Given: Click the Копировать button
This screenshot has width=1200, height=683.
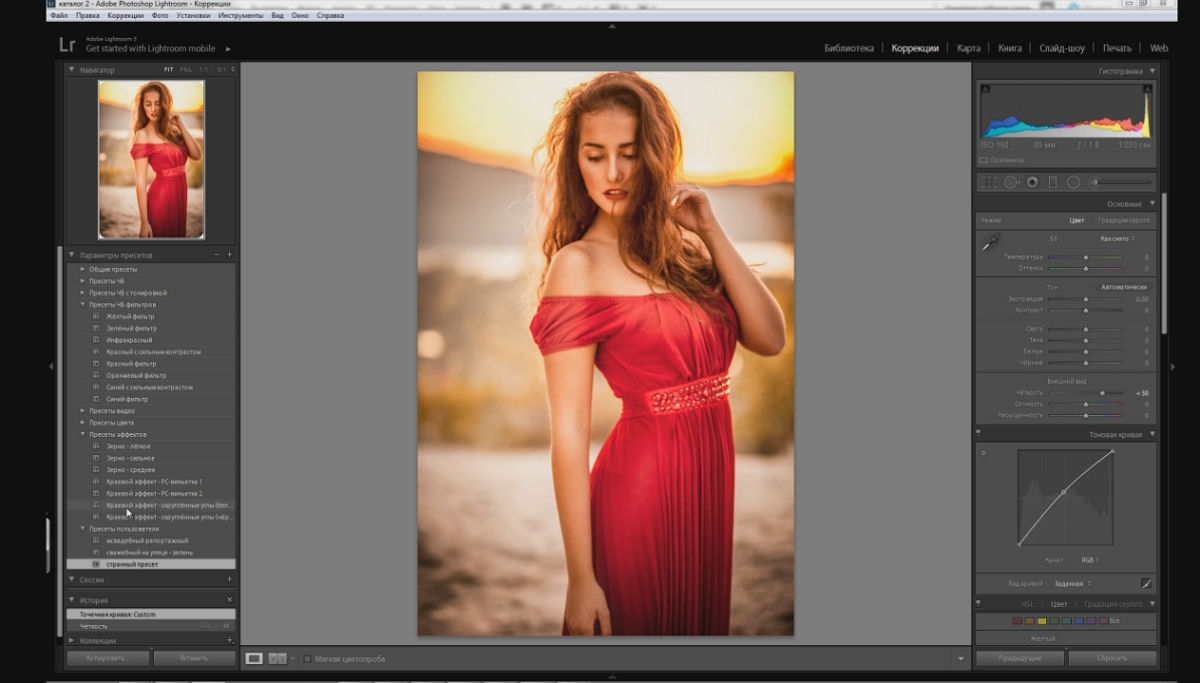Looking at the screenshot, I should coord(108,659).
